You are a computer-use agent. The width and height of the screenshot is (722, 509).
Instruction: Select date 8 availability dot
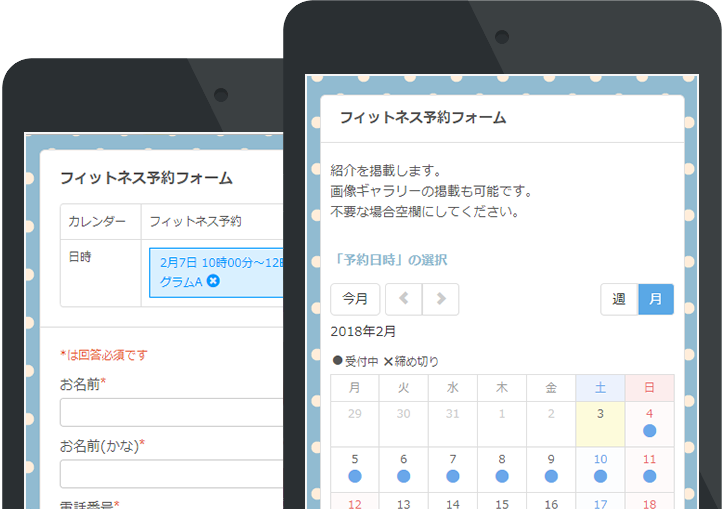pyautogui.click(x=502, y=477)
